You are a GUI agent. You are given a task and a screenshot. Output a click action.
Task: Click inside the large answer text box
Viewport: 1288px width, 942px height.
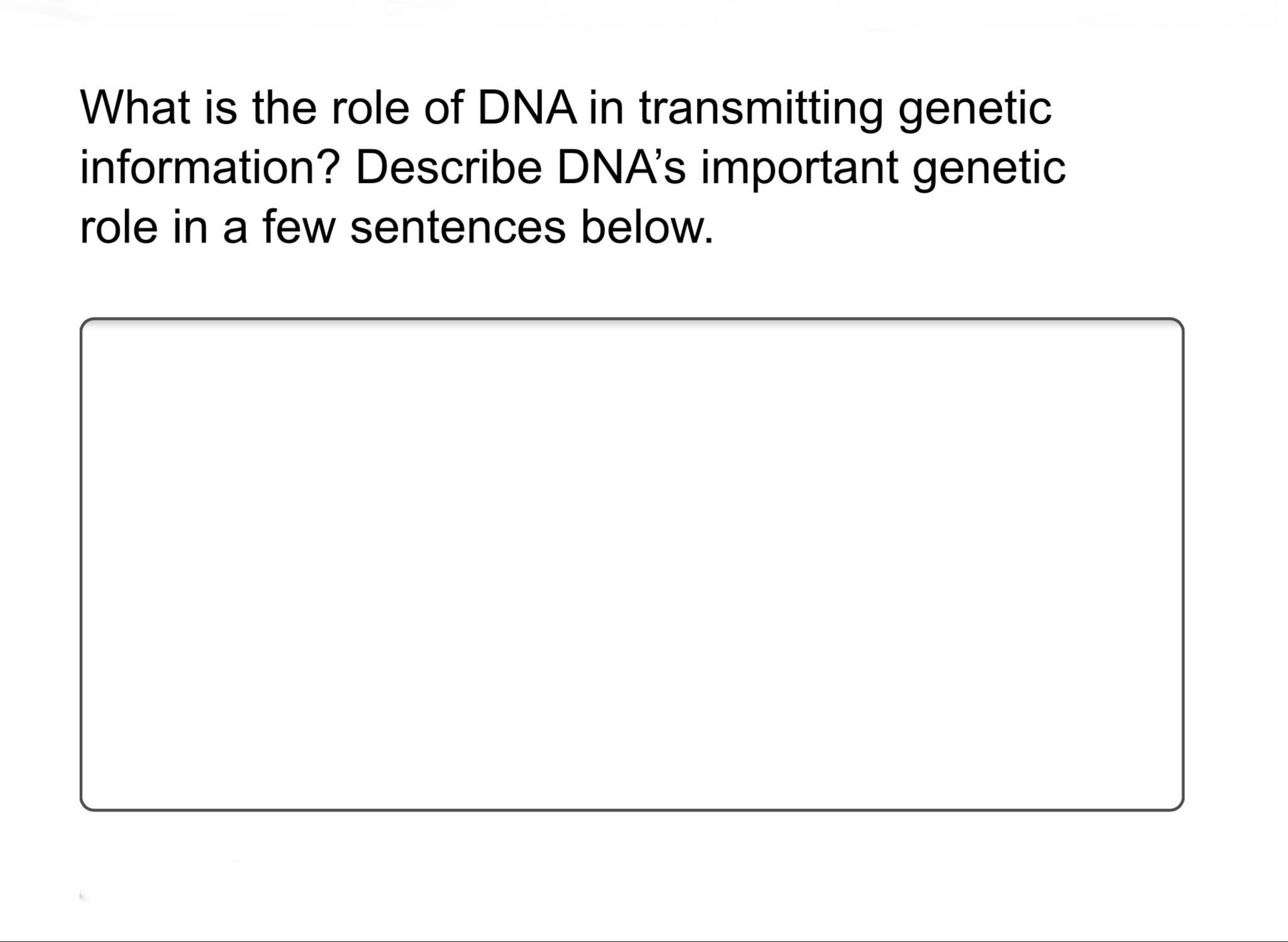tap(631, 564)
